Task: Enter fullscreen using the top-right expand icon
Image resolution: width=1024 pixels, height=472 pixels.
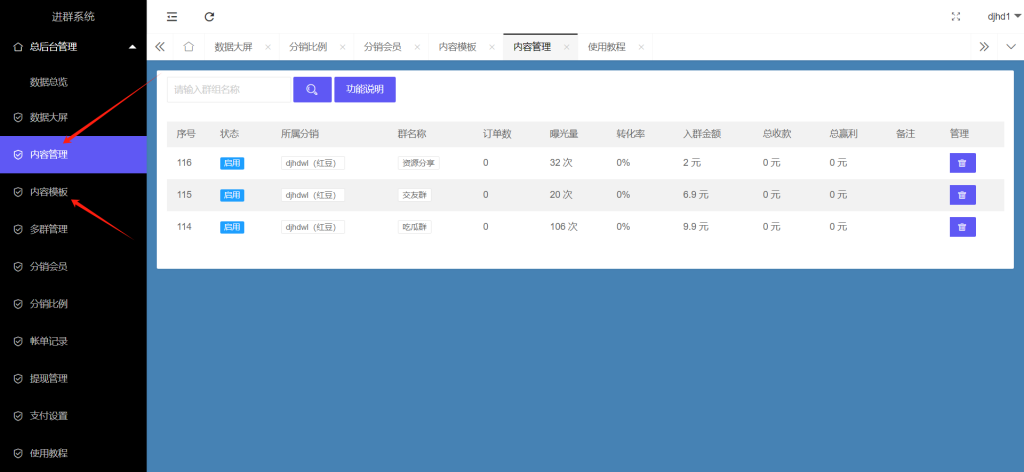Action: coord(956,17)
